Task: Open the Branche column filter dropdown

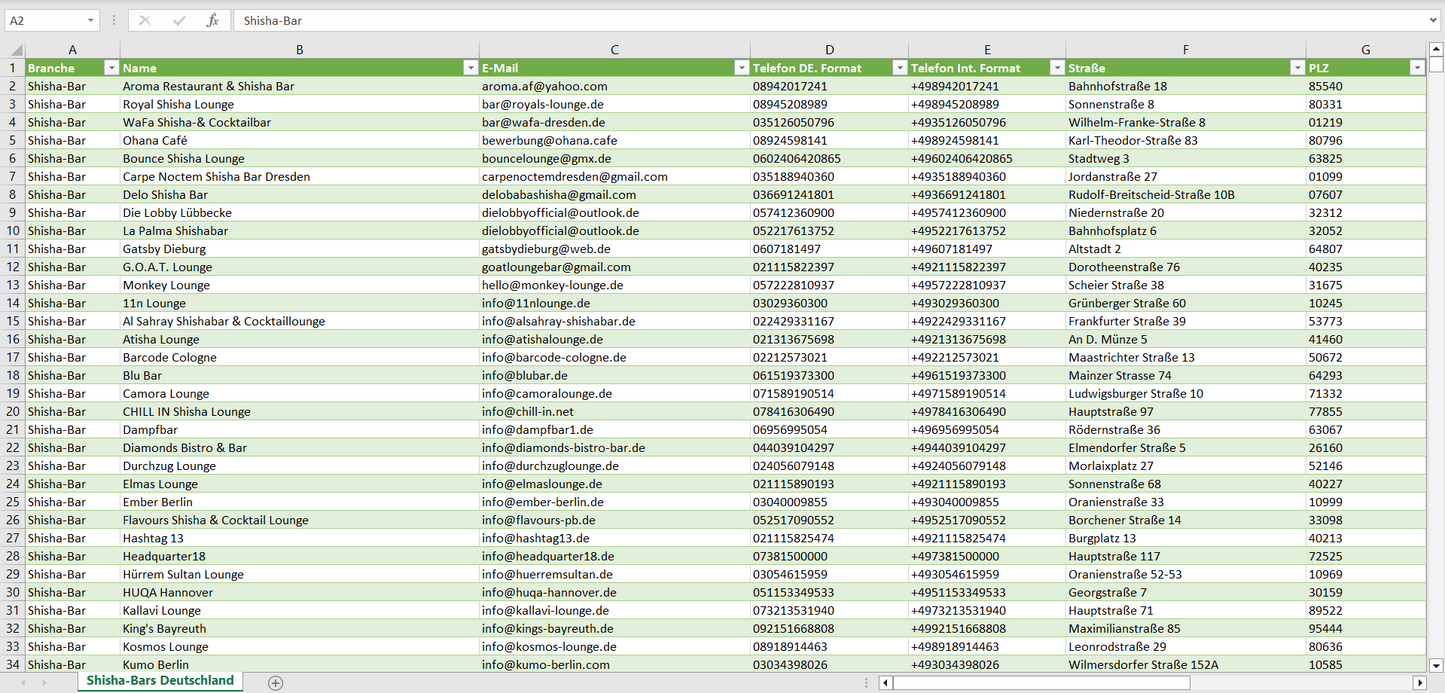Action: (x=110, y=68)
